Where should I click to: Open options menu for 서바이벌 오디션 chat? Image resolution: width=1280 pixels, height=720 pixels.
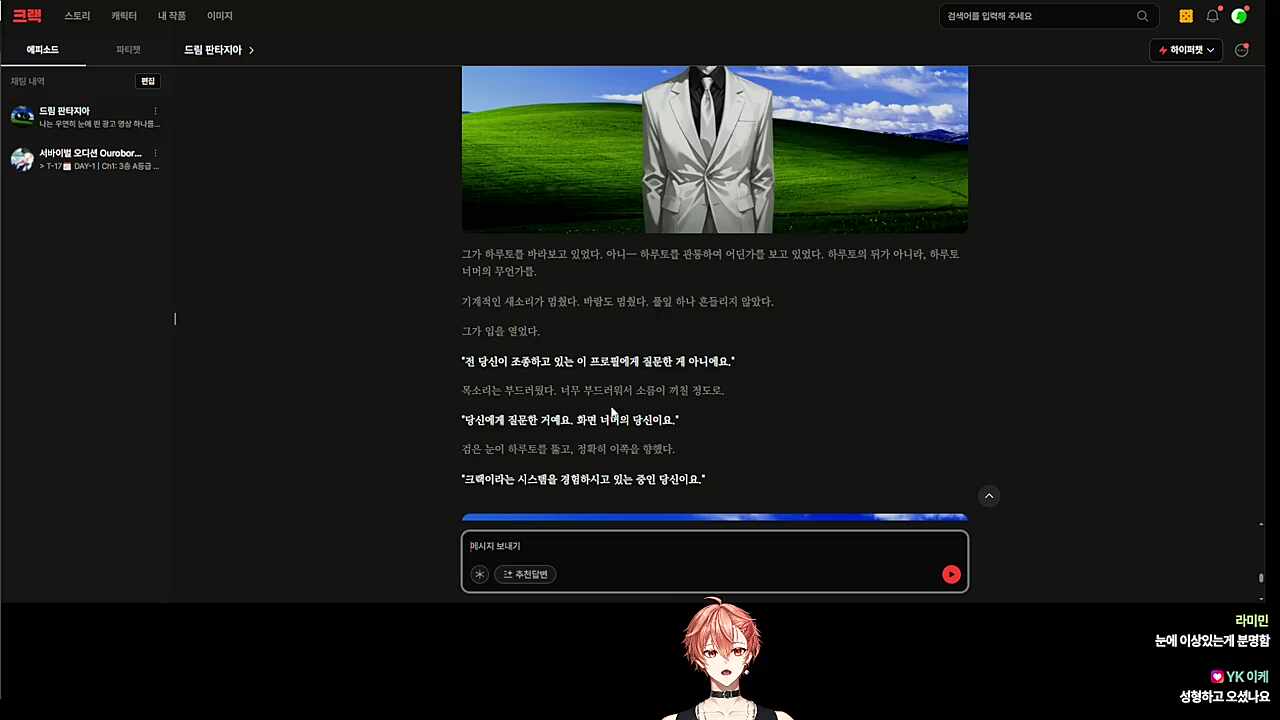click(155, 153)
